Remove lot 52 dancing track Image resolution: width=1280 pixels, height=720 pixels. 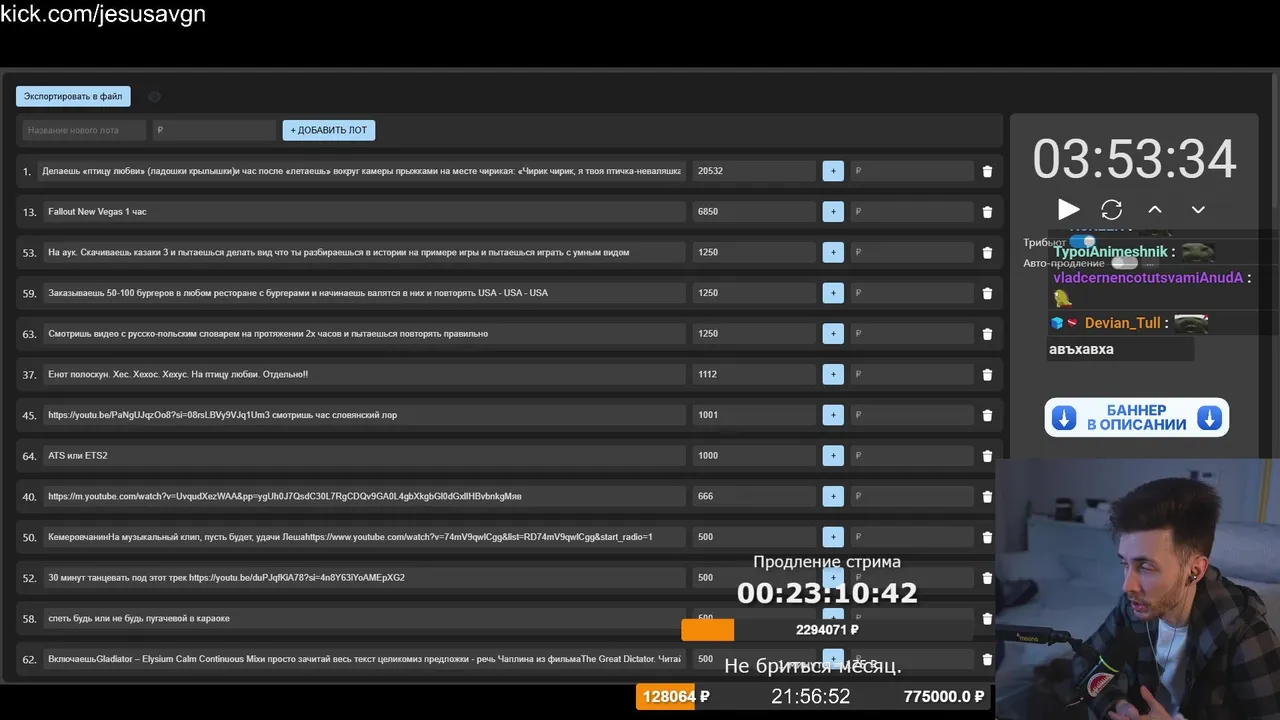point(987,578)
